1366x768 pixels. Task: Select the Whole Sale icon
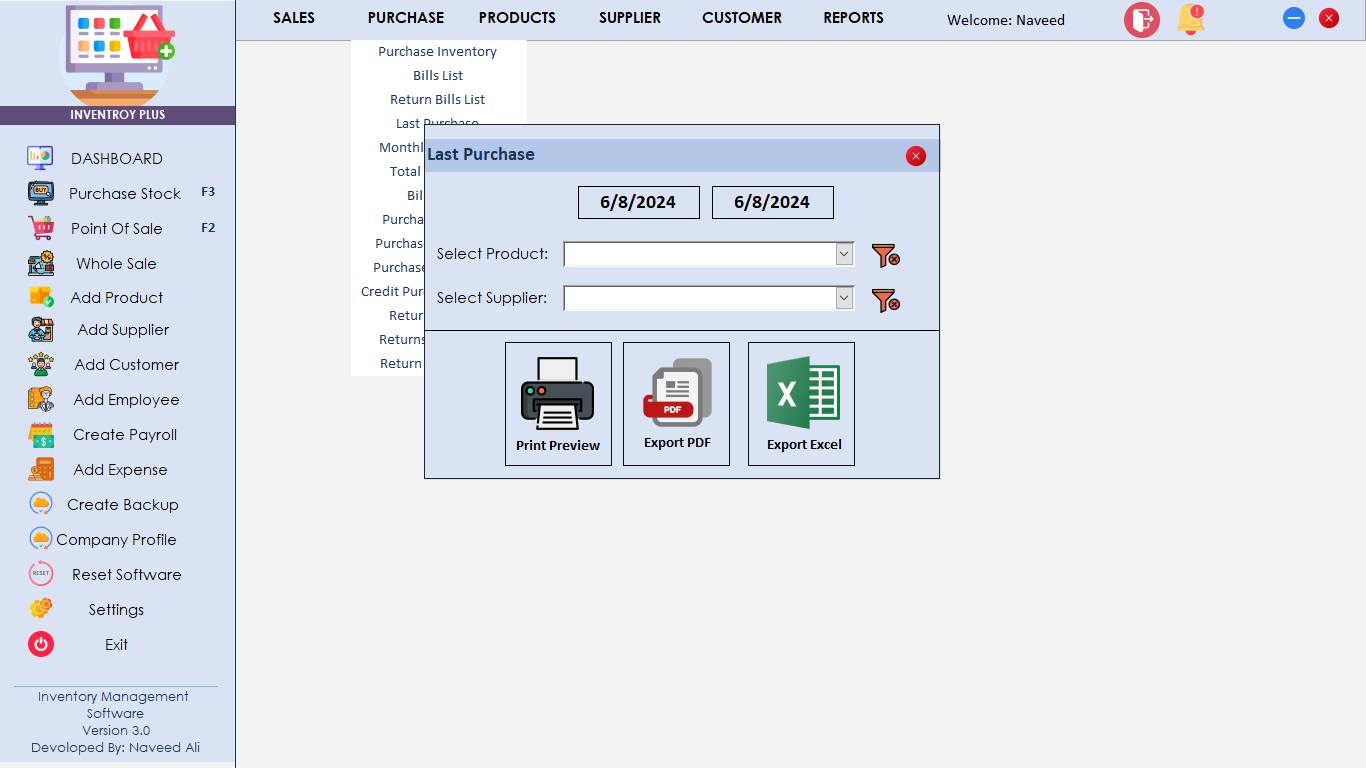coord(40,263)
